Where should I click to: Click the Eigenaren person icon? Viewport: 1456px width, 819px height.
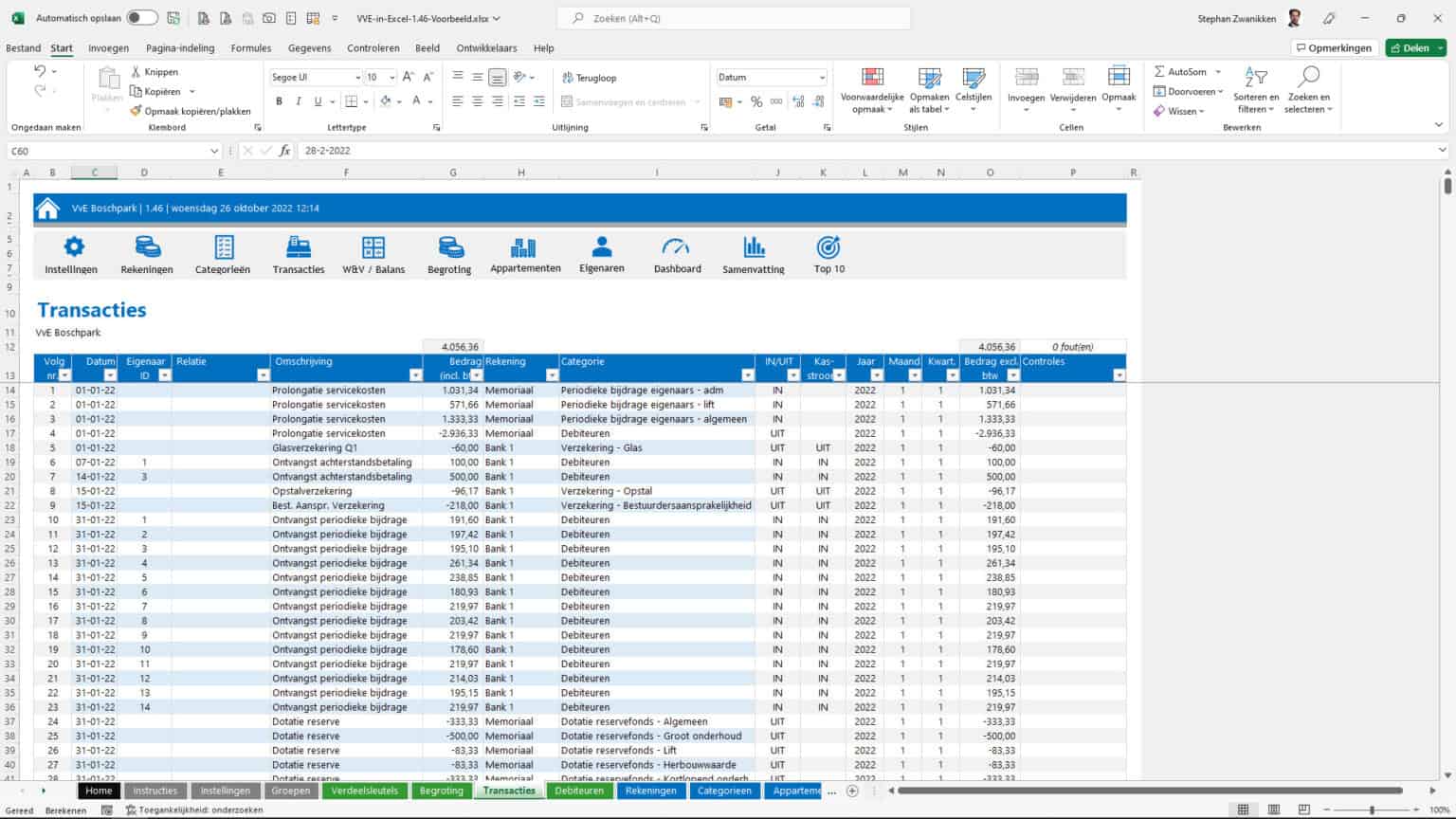click(602, 248)
